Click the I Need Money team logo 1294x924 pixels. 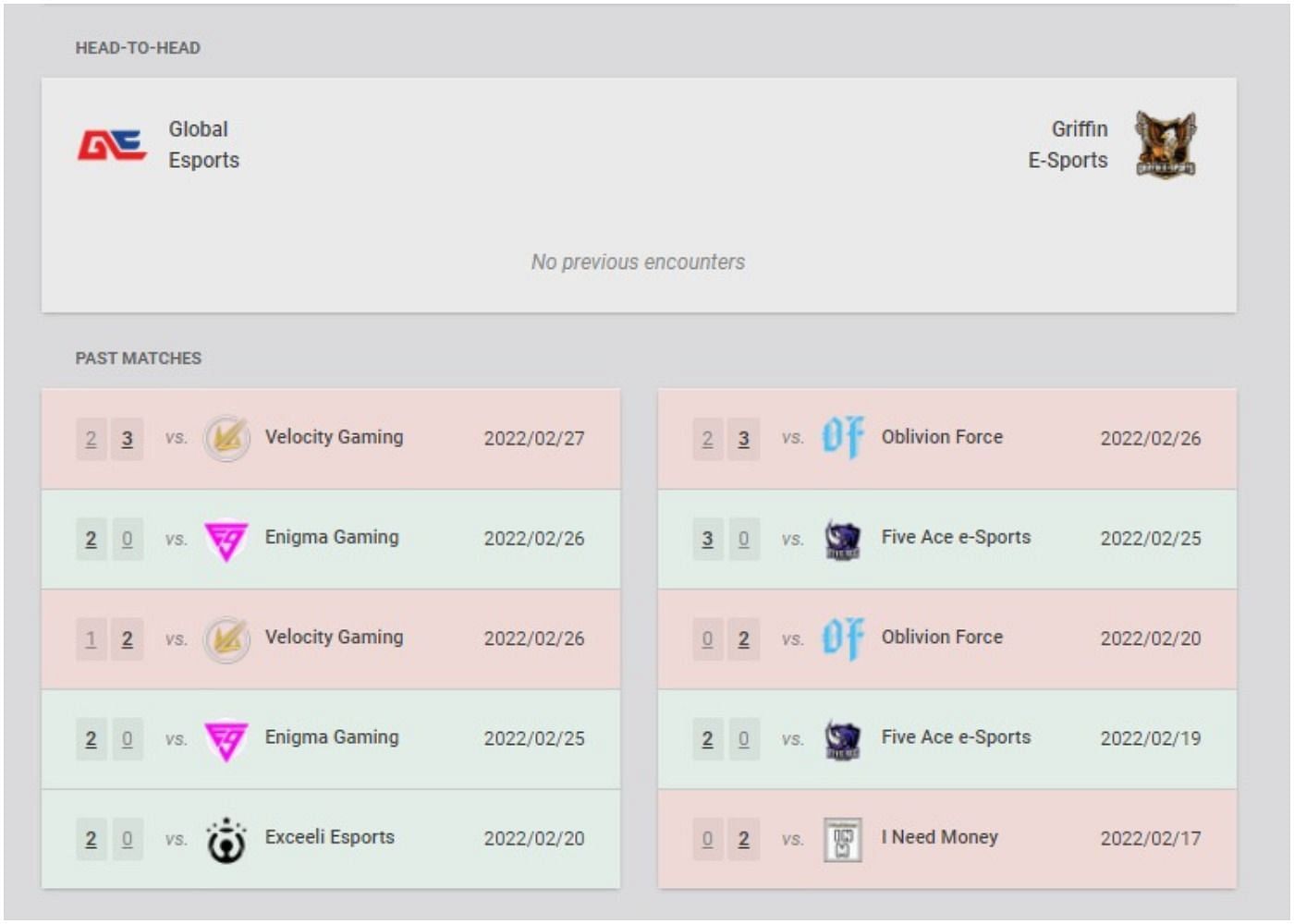point(843,839)
